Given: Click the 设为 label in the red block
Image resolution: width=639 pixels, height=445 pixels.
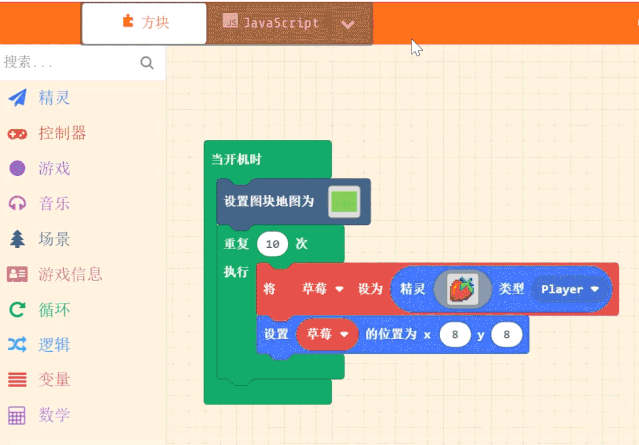Looking at the screenshot, I should click(x=370, y=289).
